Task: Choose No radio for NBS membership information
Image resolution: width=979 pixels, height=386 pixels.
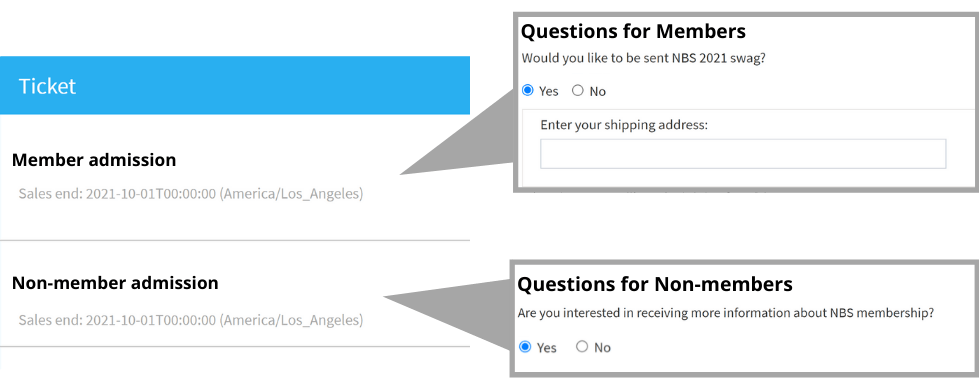Action: coord(582,347)
